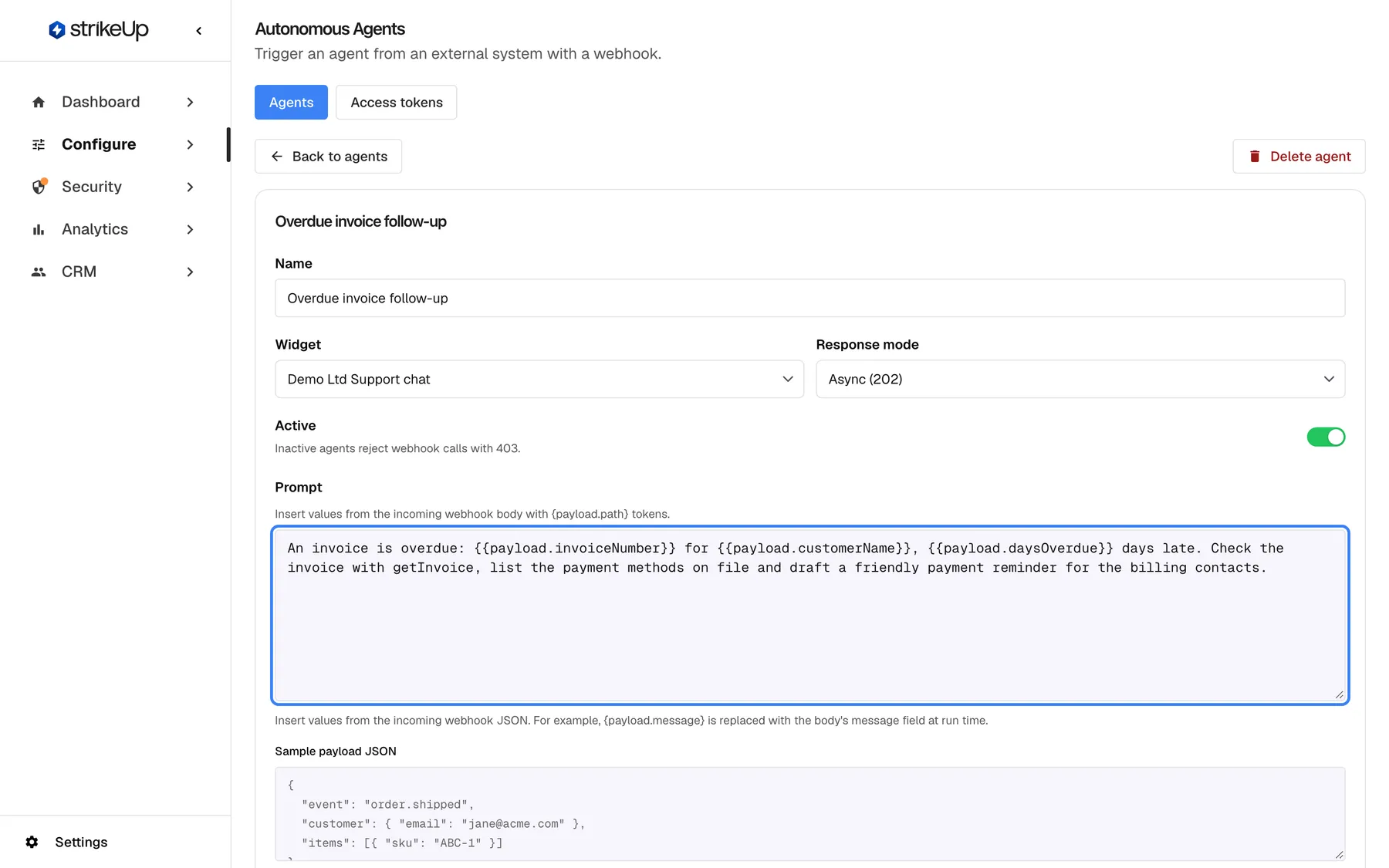Viewport: 1389px width, 868px height.
Task: Expand the CRM menu chevron
Action: (x=190, y=272)
